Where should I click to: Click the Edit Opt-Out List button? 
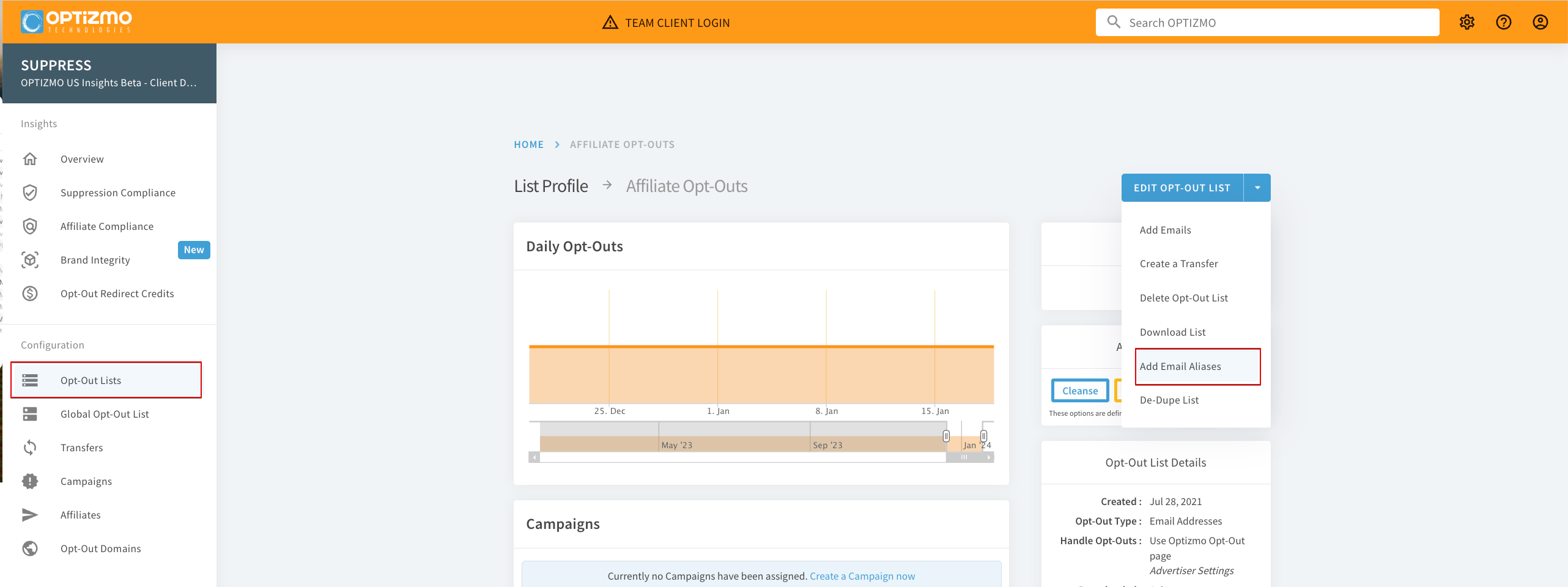1182,188
